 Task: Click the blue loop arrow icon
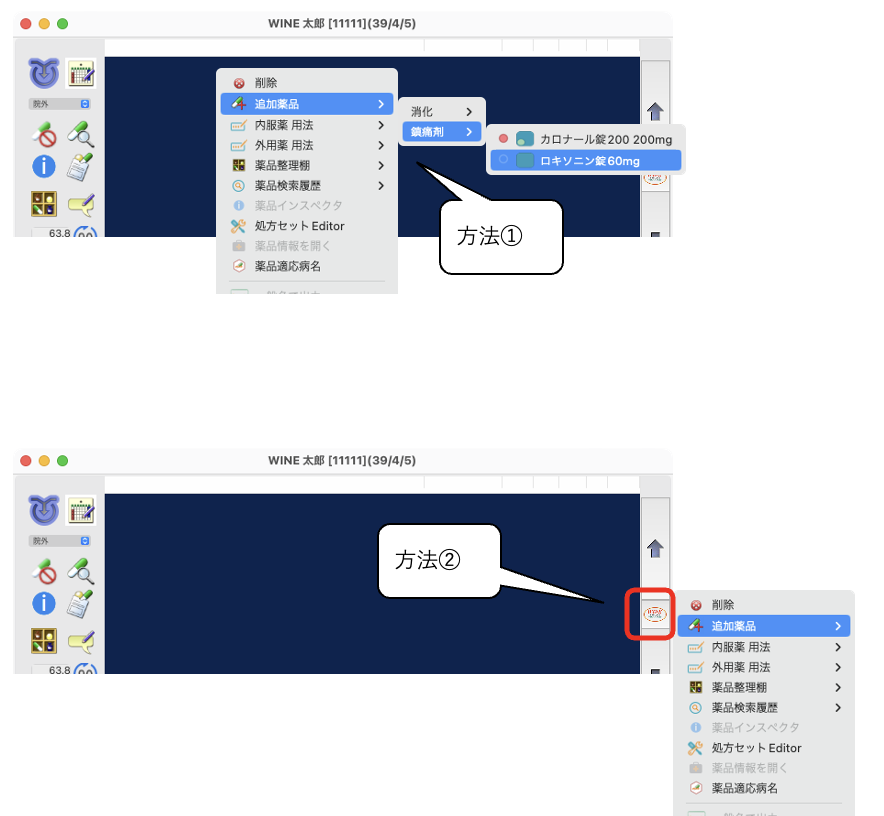(43, 72)
